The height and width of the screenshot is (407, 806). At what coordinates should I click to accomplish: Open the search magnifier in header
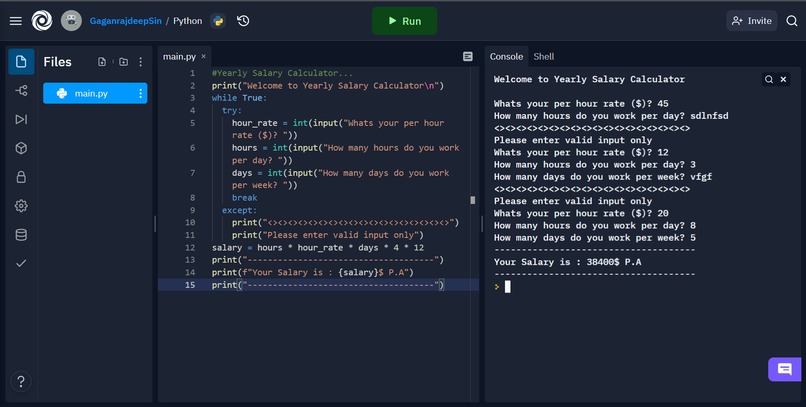tap(792, 21)
